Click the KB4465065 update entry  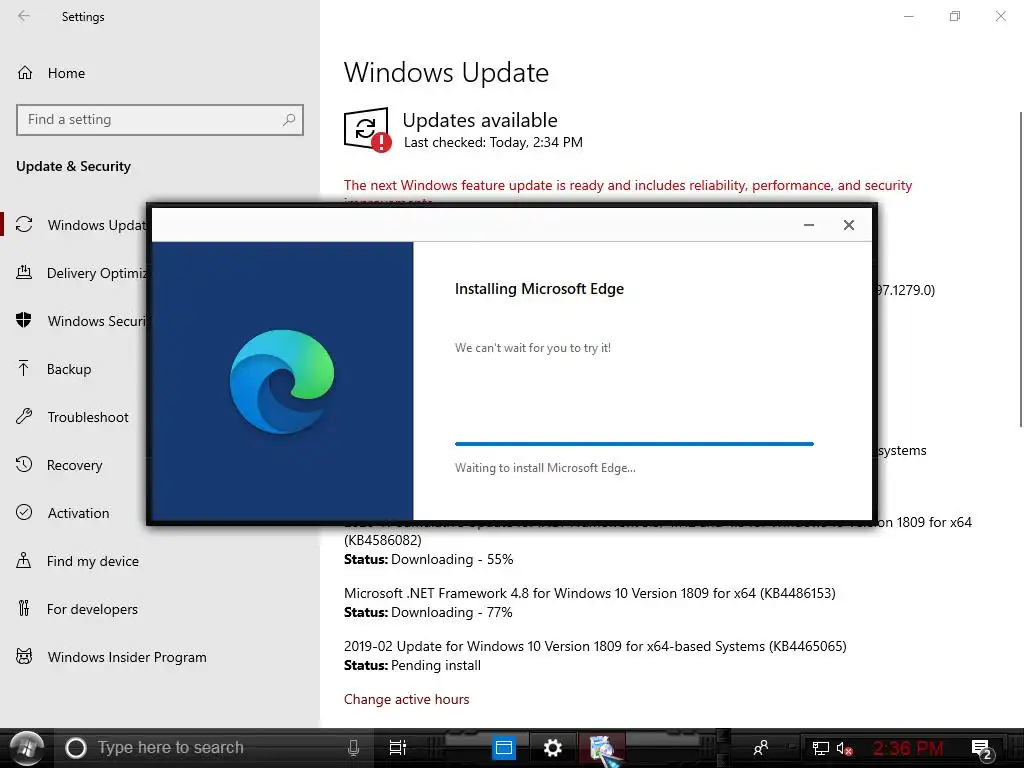click(595, 647)
